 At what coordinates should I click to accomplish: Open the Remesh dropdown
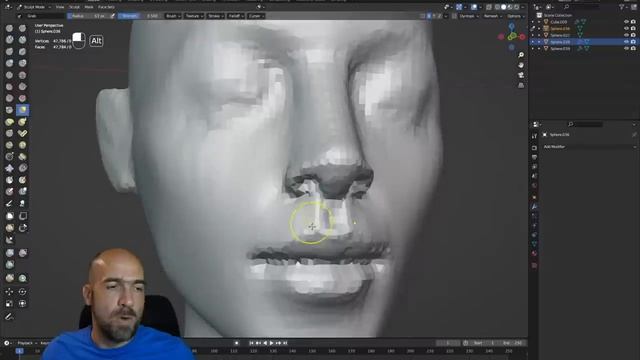pyautogui.click(x=492, y=16)
